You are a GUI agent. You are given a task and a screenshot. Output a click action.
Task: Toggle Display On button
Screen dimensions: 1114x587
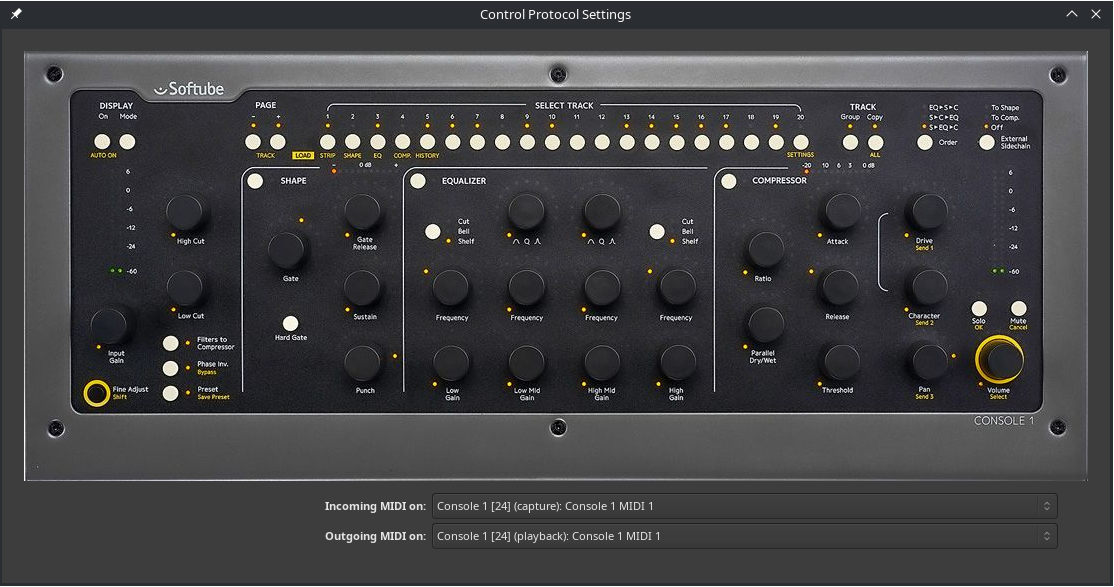coord(102,141)
